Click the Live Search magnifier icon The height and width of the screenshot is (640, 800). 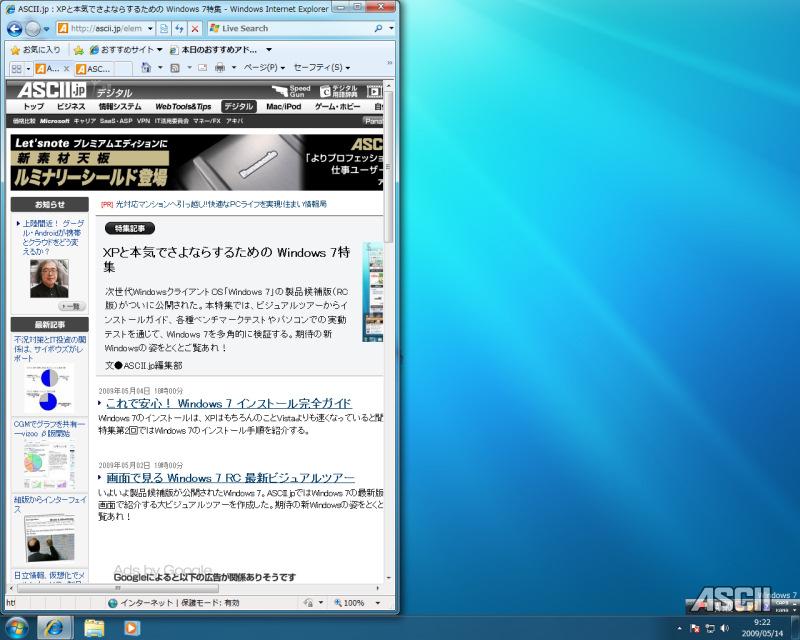click(378, 29)
